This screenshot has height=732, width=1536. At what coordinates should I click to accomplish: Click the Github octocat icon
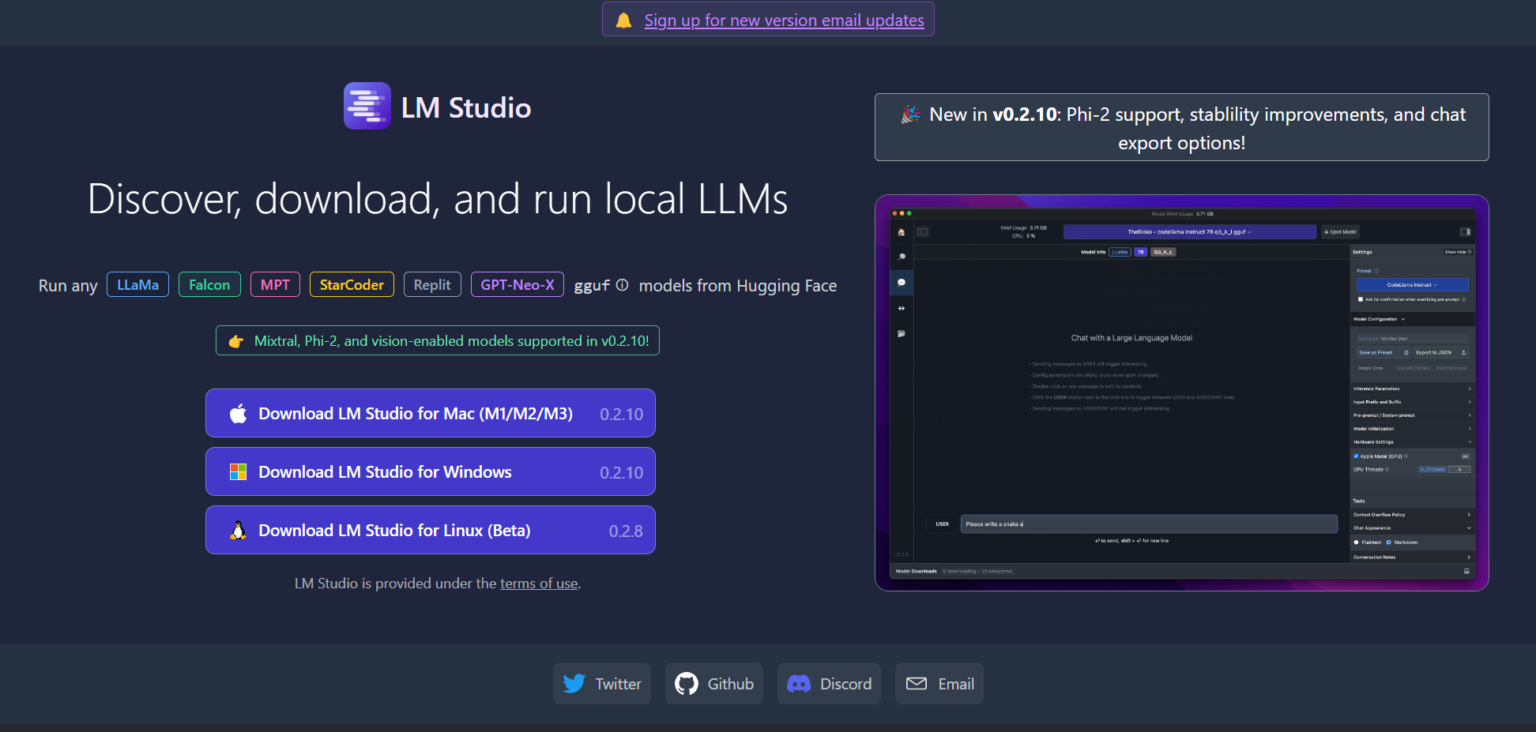click(x=686, y=684)
